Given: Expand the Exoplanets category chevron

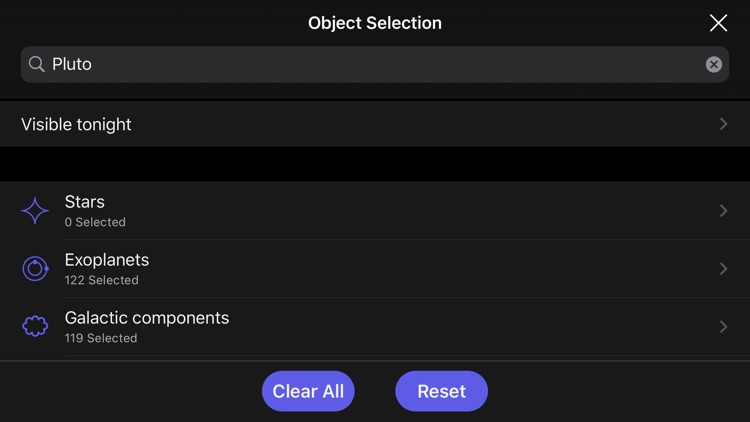Looking at the screenshot, I should [723, 268].
